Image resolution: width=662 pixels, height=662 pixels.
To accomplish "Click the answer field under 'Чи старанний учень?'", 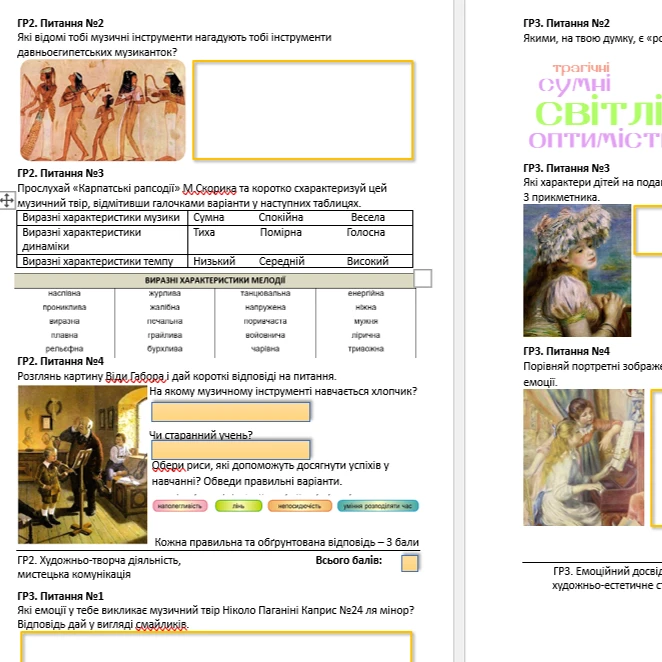I will 231,450.
